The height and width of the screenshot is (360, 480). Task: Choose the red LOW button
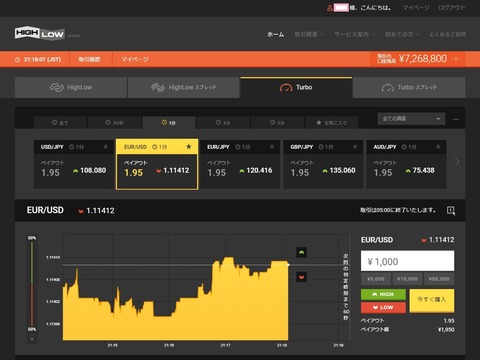click(x=383, y=307)
